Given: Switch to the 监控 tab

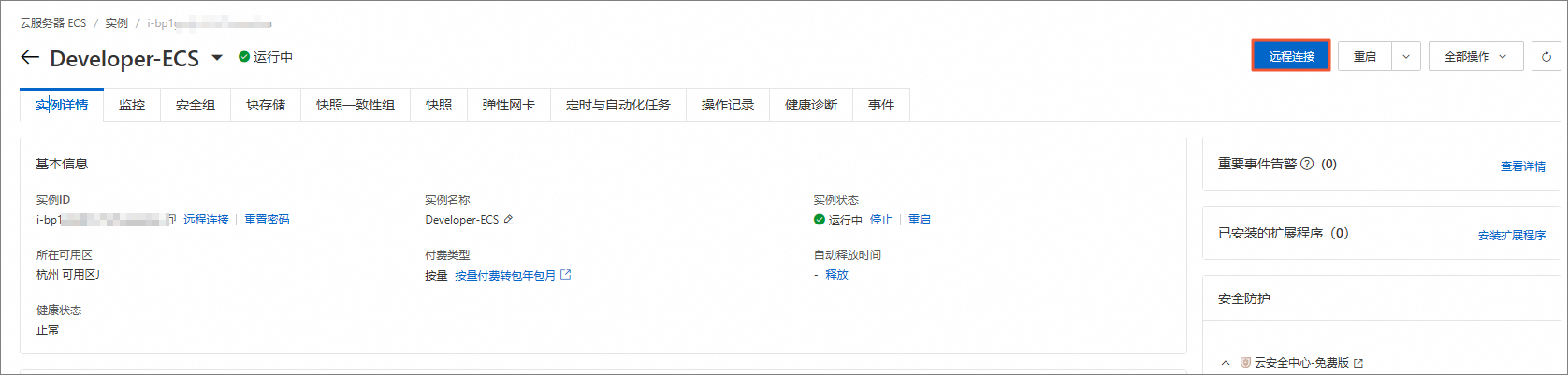Looking at the screenshot, I should coord(132,105).
